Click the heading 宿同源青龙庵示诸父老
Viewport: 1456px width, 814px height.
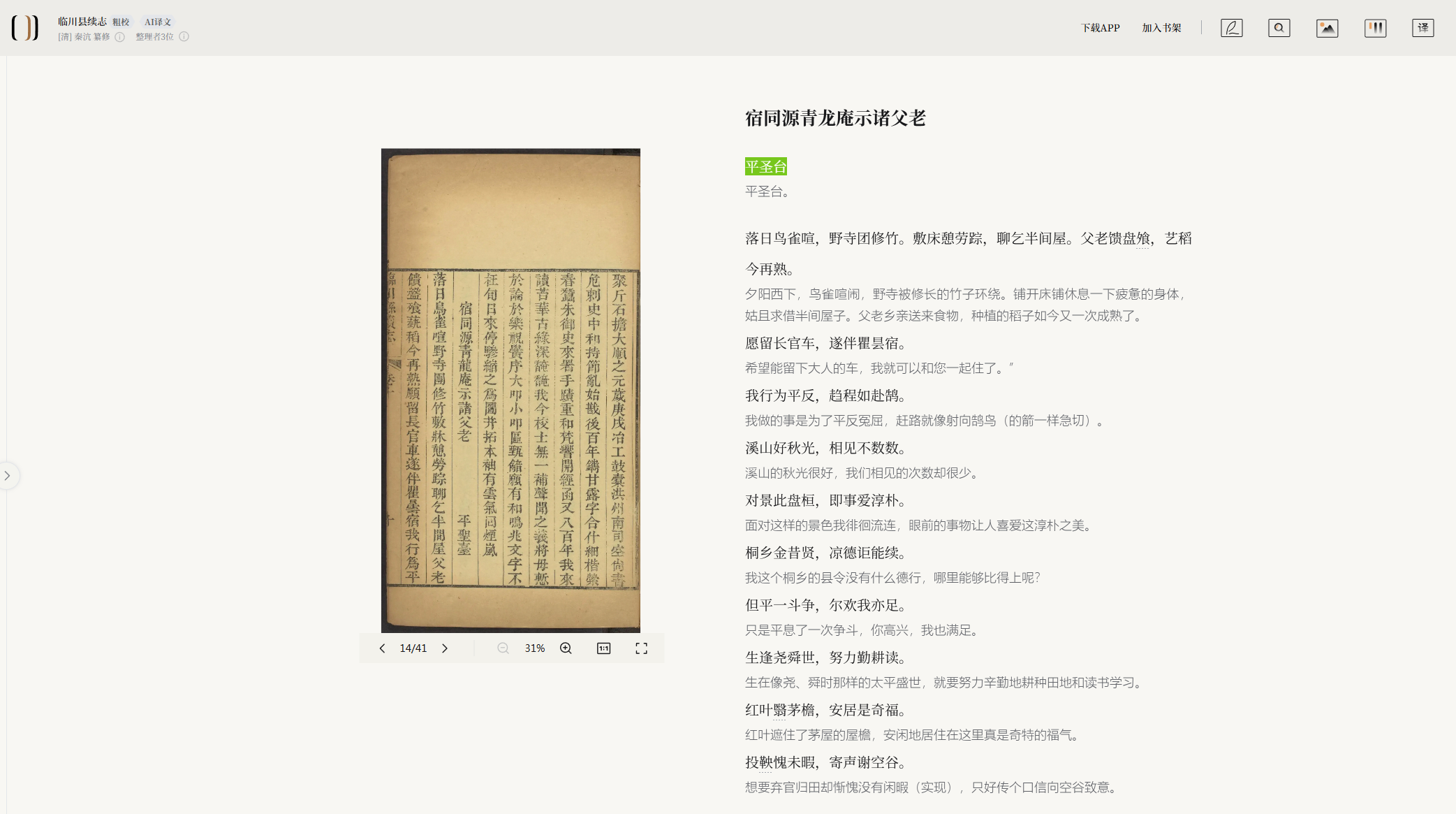(835, 118)
